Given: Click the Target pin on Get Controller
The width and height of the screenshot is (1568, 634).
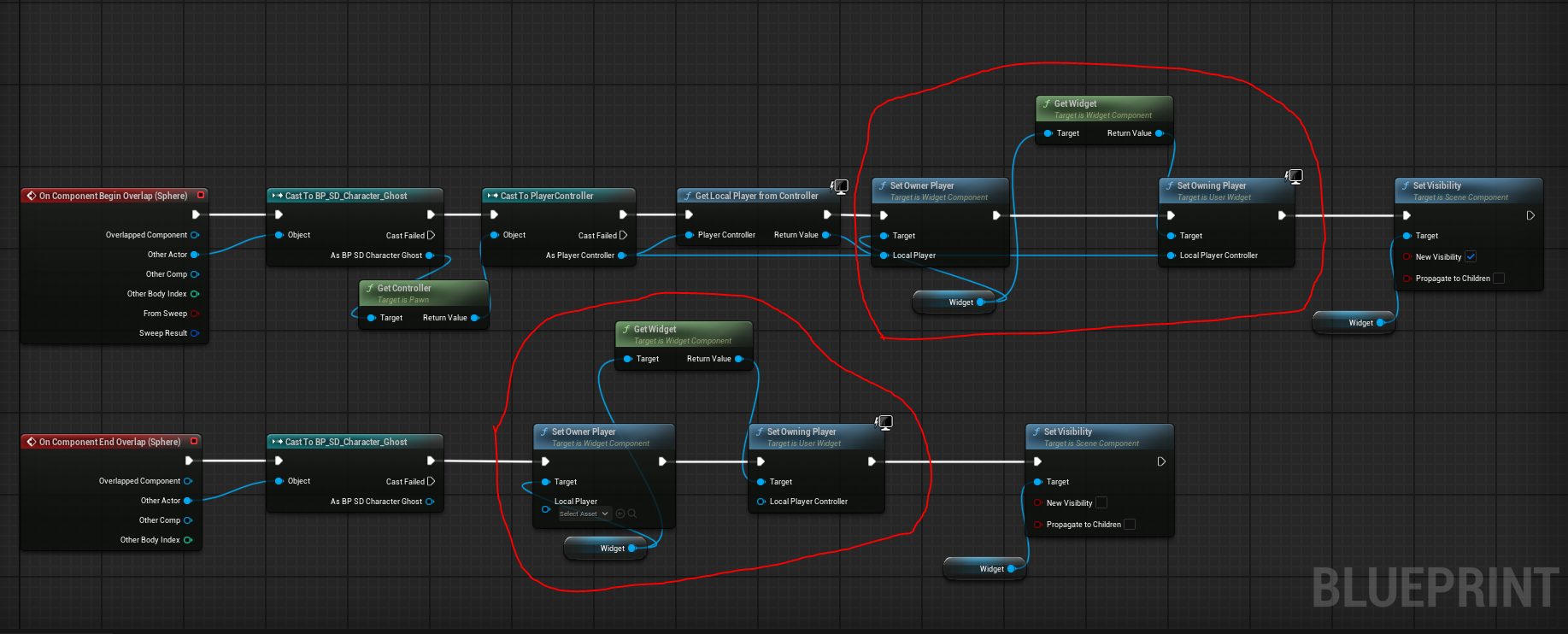Looking at the screenshot, I should tap(371, 318).
